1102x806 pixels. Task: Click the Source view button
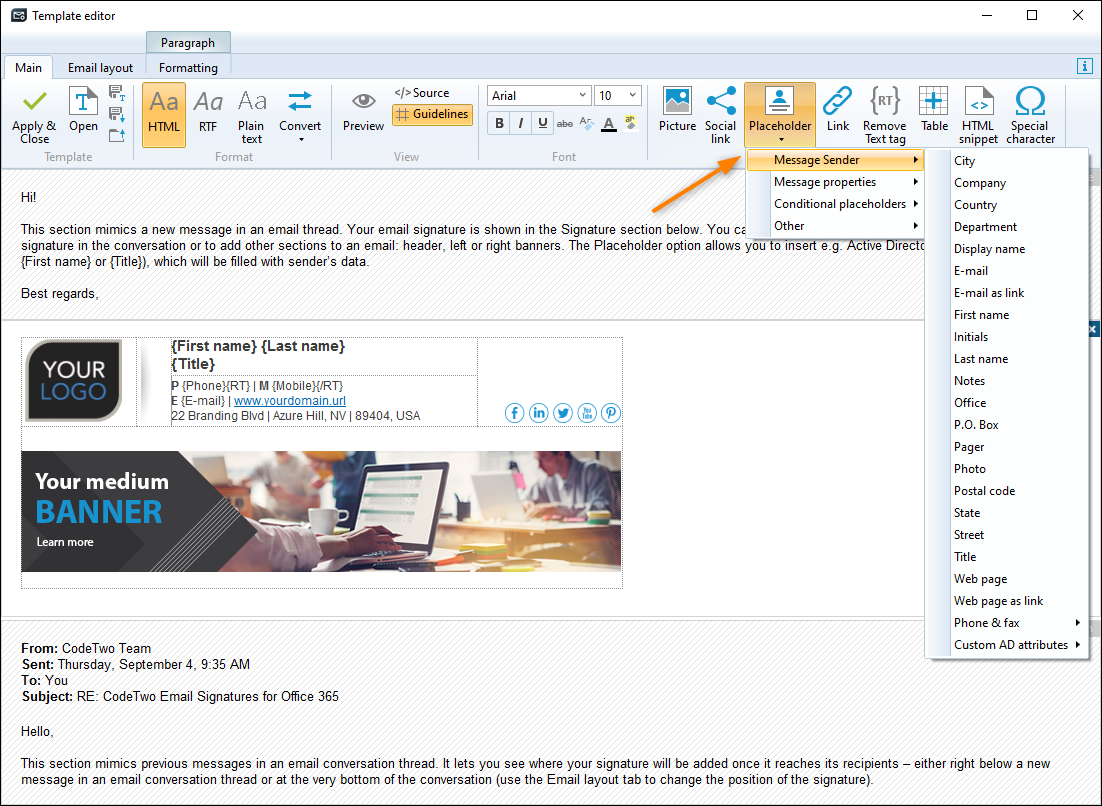(x=422, y=93)
